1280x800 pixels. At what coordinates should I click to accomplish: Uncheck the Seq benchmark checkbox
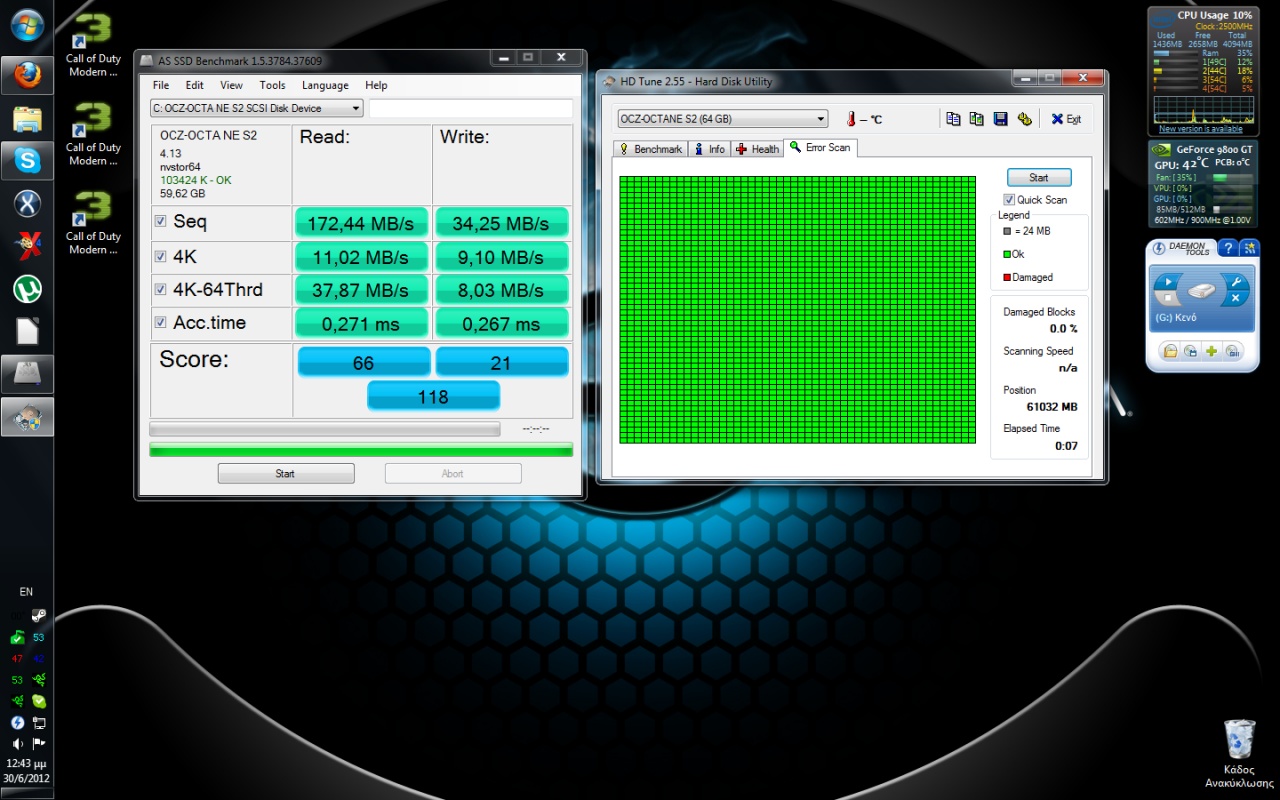161,221
